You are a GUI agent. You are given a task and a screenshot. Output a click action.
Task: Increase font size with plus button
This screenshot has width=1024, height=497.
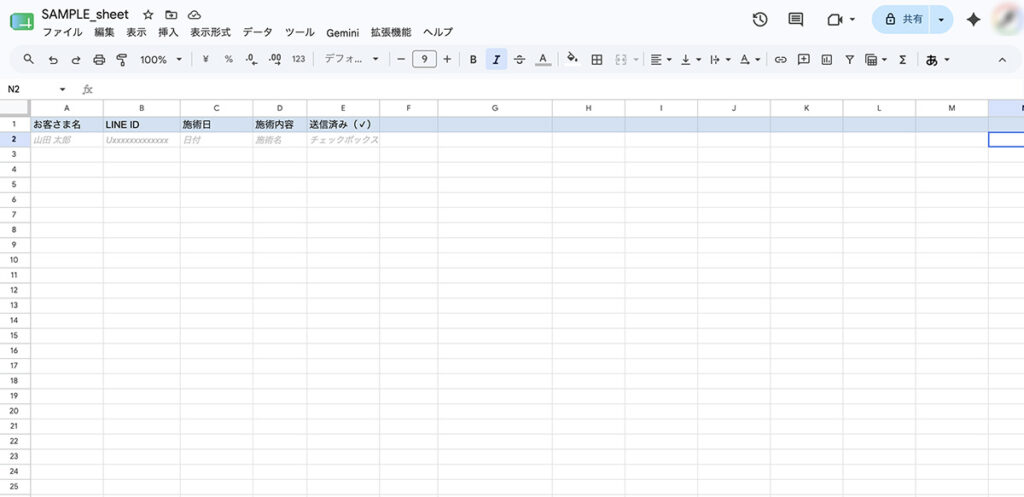(x=447, y=59)
